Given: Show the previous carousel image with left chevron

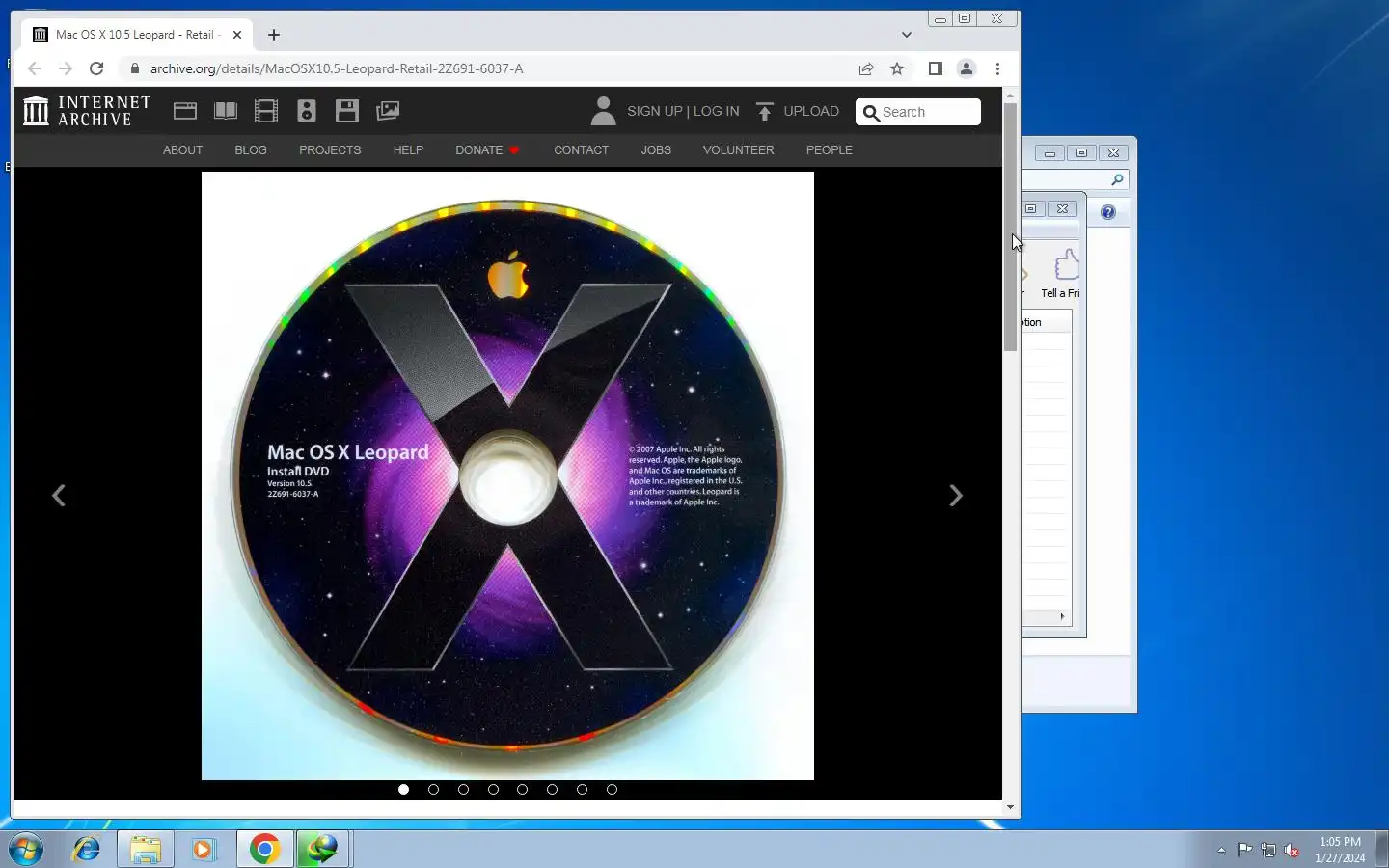Looking at the screenshot, I should pyautogui.click(x=59, y=496).
